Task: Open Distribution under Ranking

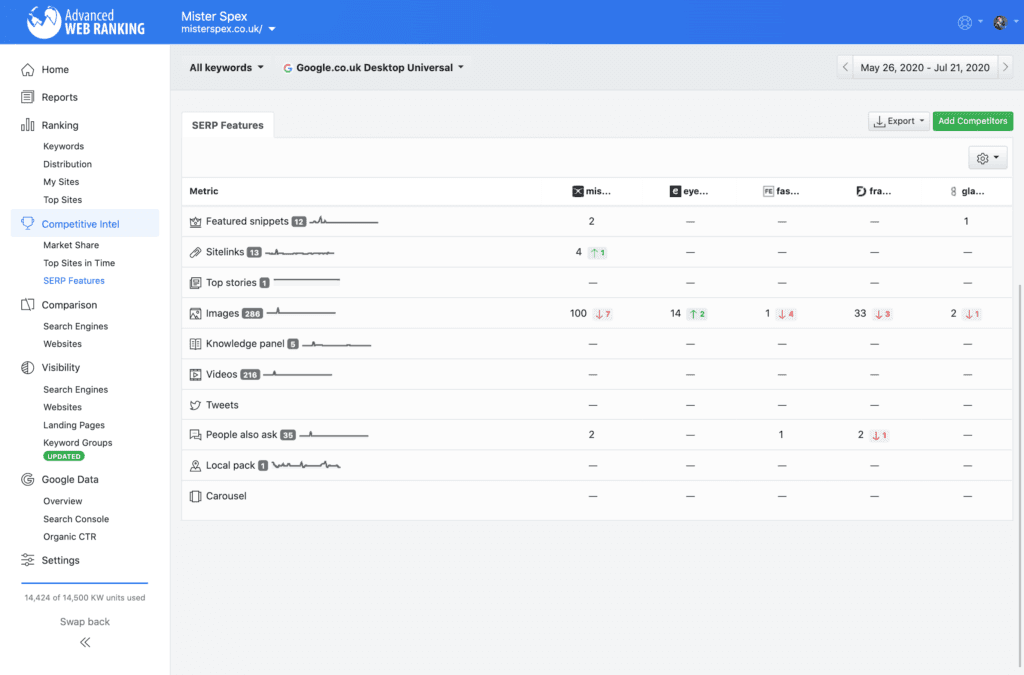Action: click(x=67, y=164)
